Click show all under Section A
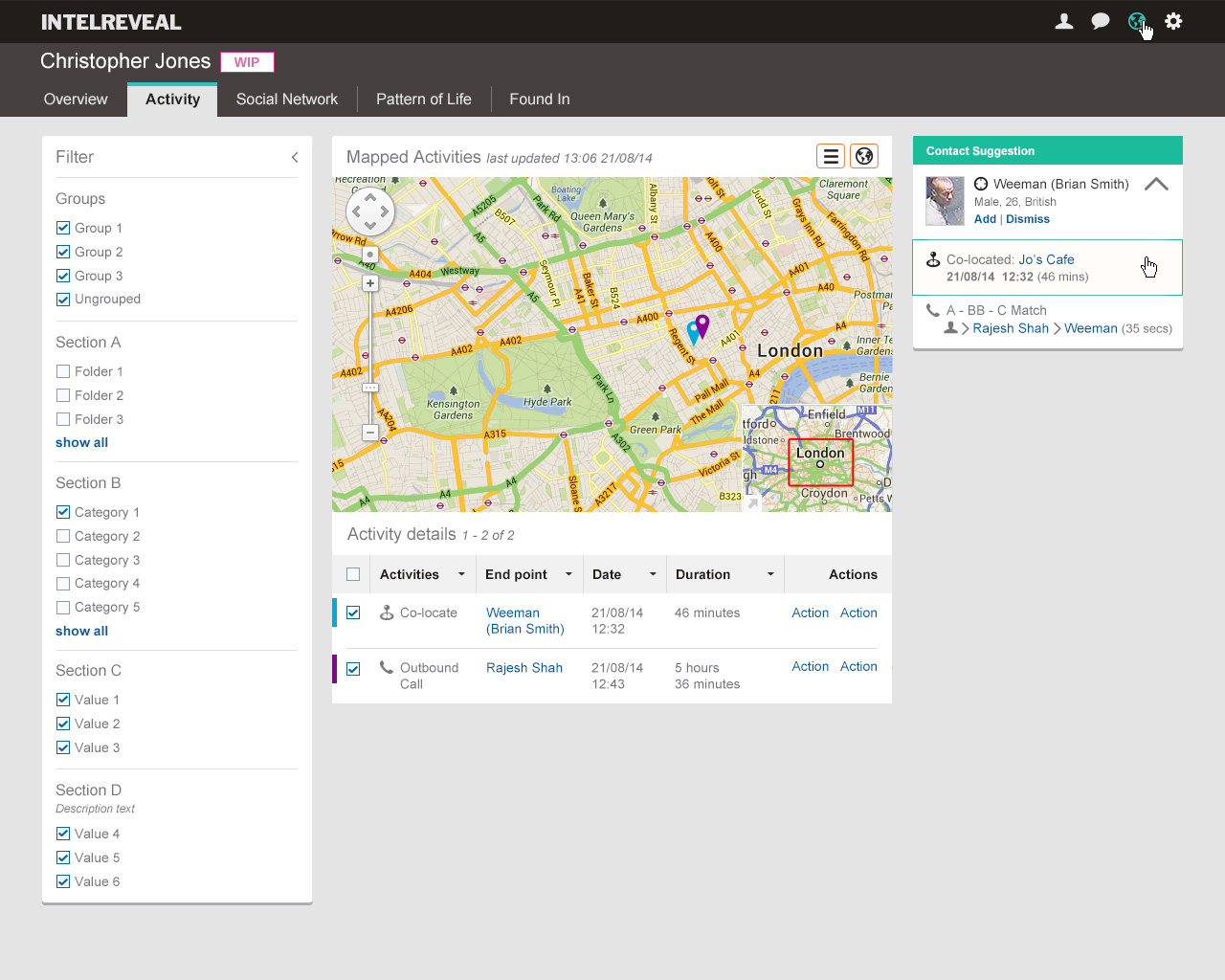Viewport: 1225px width, 980px height. pyautogui.click(x=81, y=442)
